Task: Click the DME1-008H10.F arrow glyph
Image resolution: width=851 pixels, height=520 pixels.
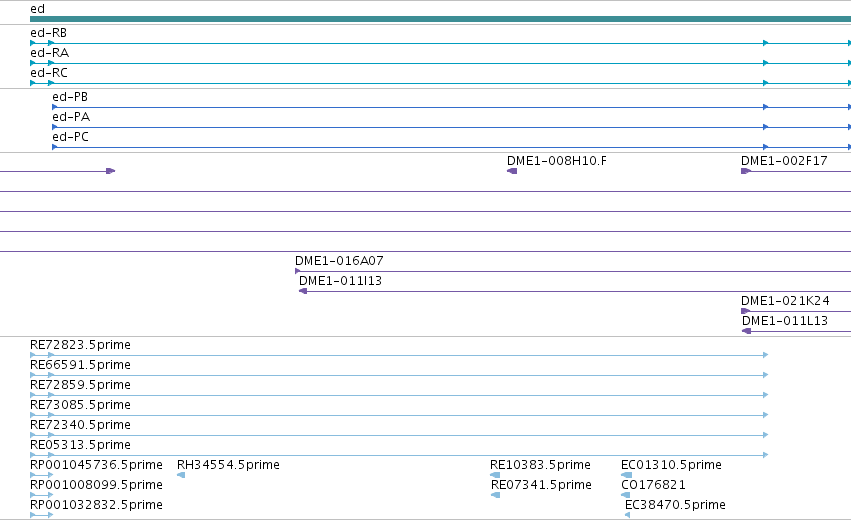Action: point(512,171)
